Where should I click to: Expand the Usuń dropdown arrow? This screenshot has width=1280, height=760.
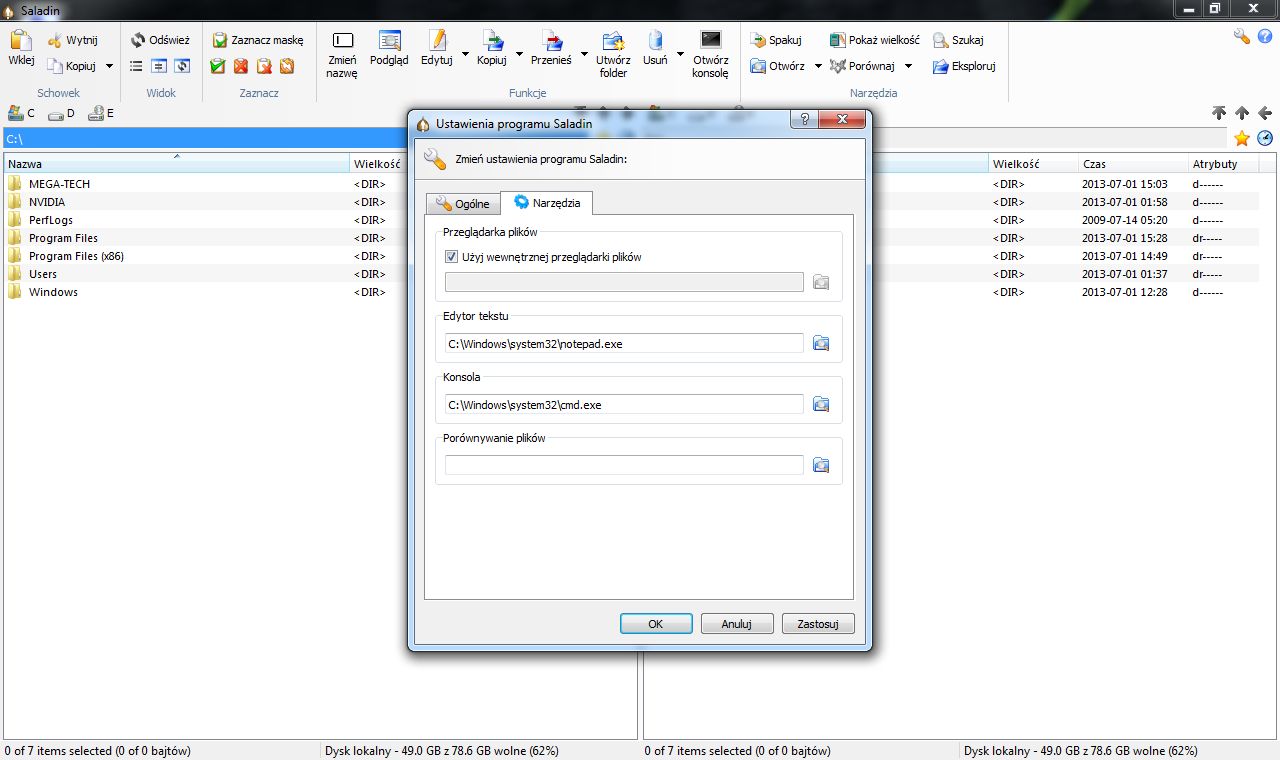tap(680, 54)
